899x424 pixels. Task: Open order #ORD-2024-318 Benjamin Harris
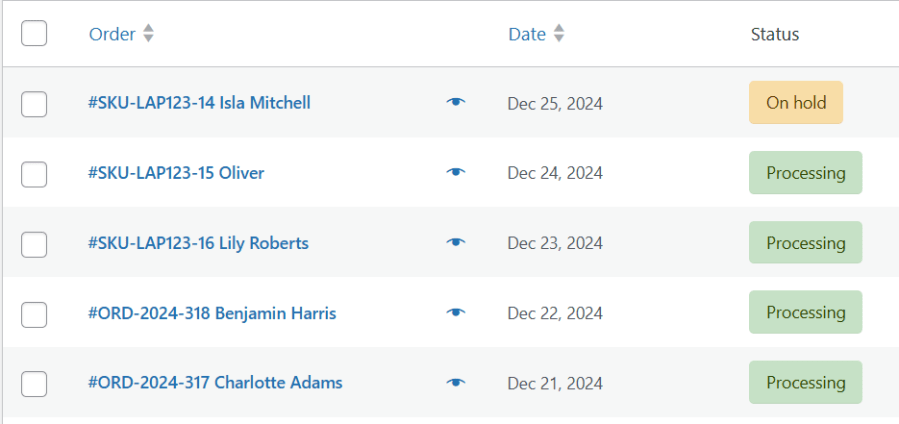(212, 313)
